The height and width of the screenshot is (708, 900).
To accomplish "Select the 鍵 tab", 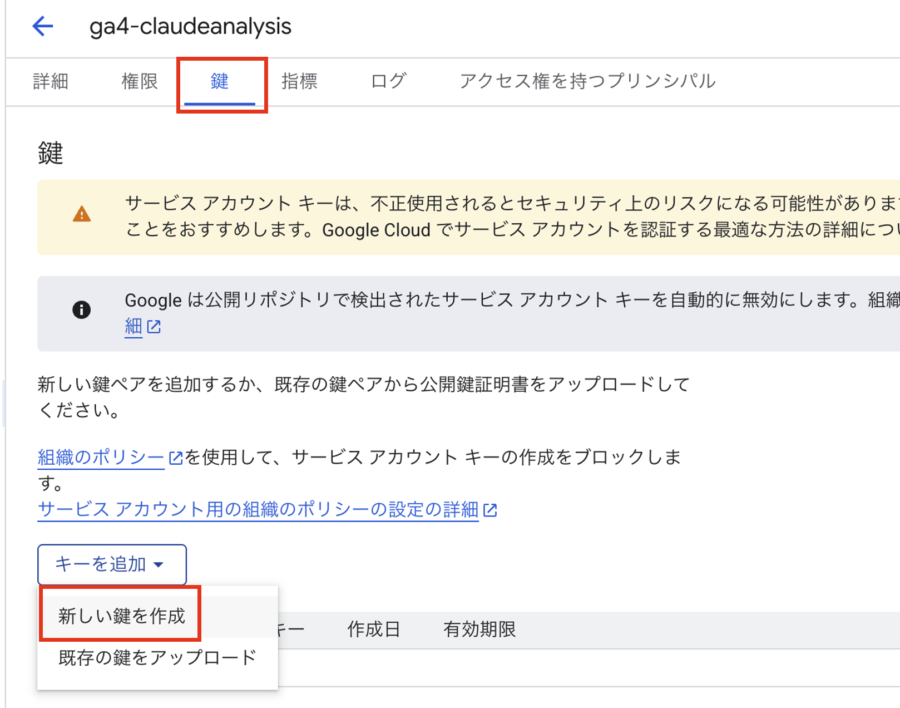I will [x=220, y=82].
